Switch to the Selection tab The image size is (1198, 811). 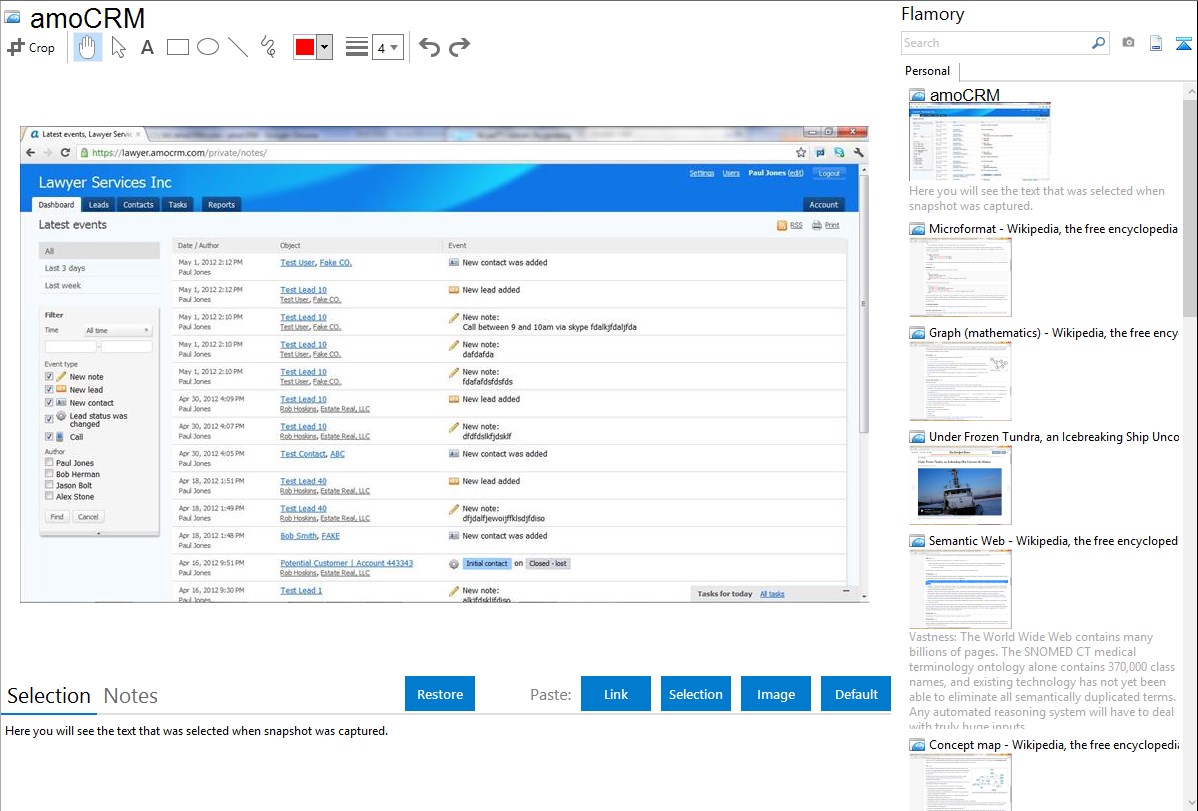click(x=49, y=696)
